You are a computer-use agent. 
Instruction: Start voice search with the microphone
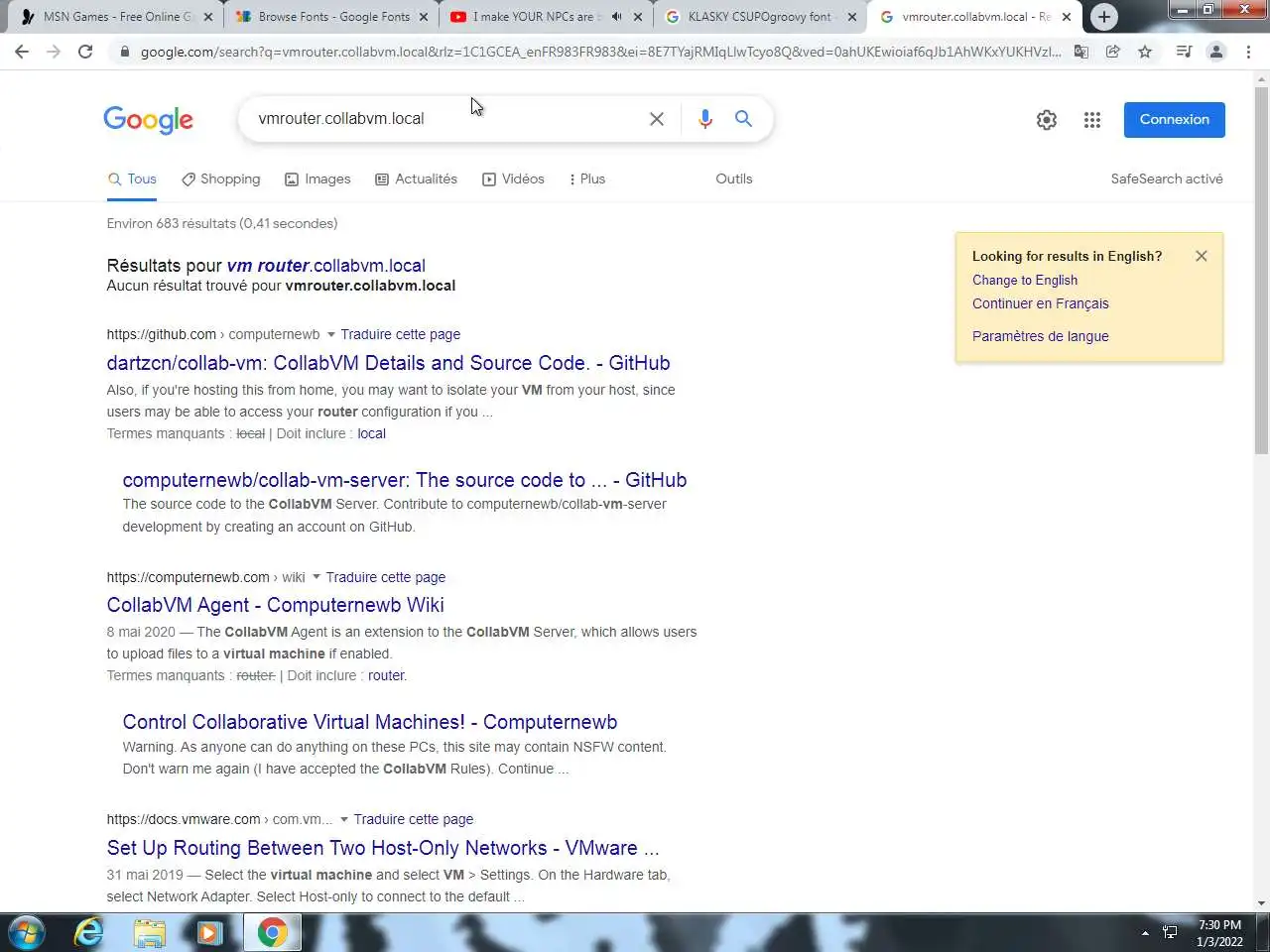[704, 119]
